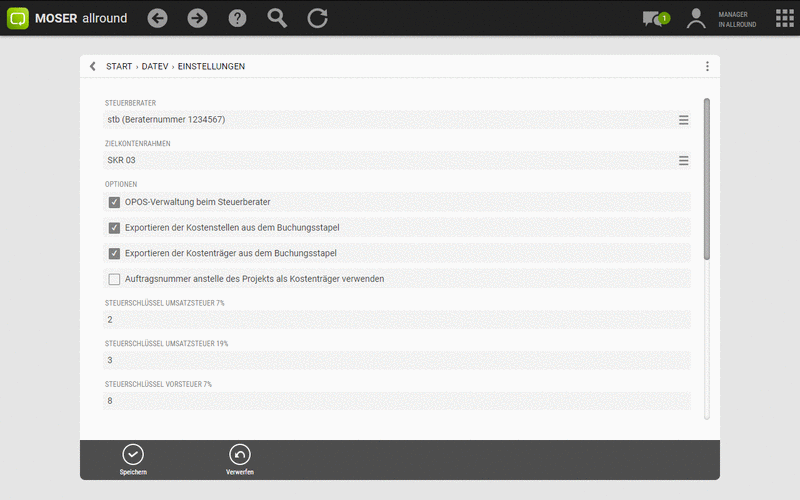Open the apps grid menu icon

point(785,18)
